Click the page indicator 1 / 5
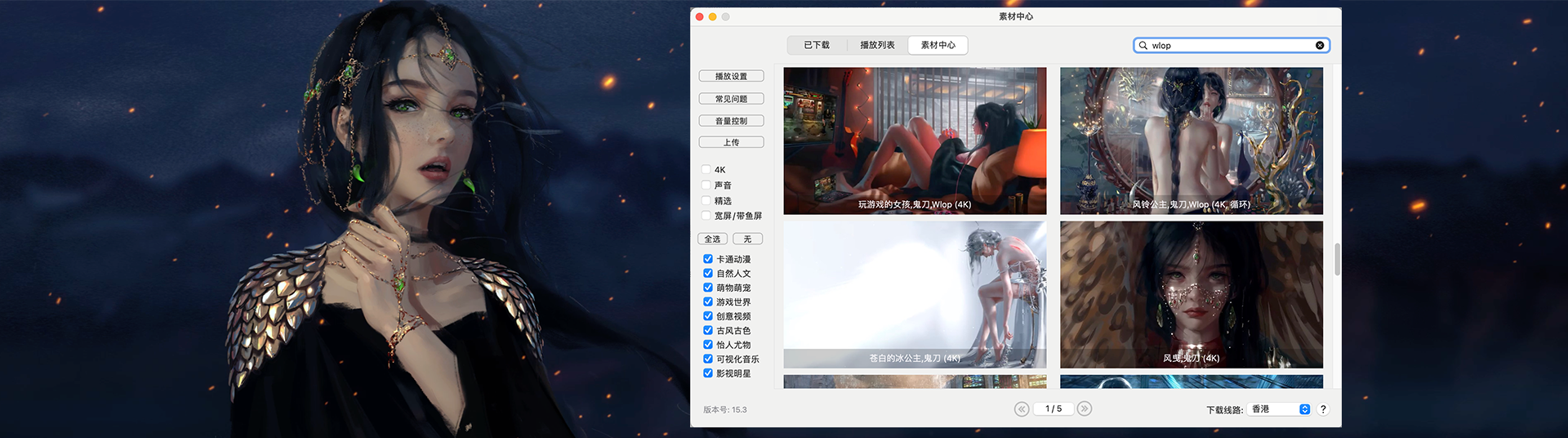The width and height of the screenshot is (1568, 438). point(1053,409)
